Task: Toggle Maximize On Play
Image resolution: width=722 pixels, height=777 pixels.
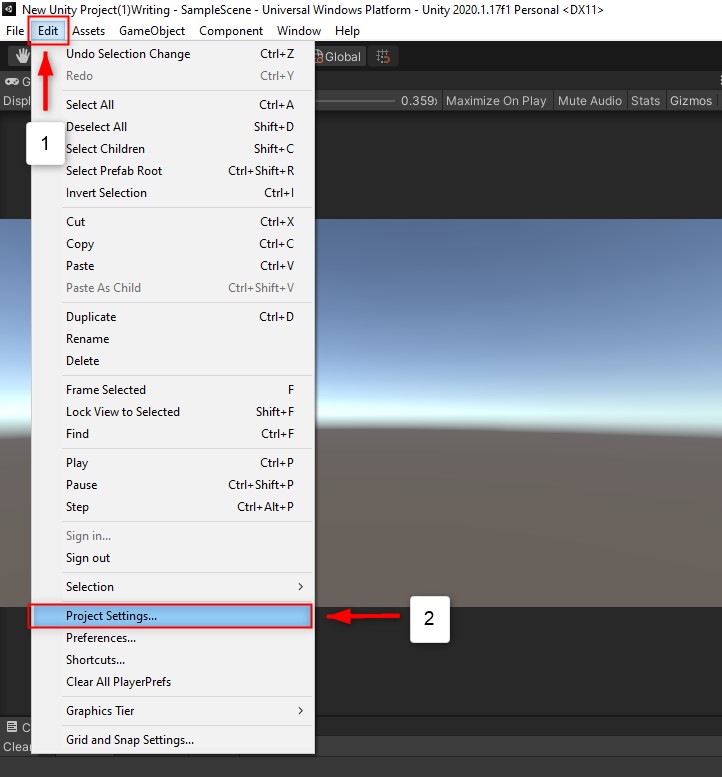Action: tap(496, 101)
